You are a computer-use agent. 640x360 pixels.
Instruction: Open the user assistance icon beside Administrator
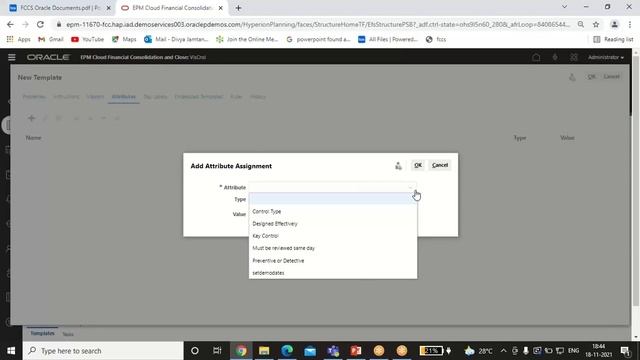coord(573,58)
